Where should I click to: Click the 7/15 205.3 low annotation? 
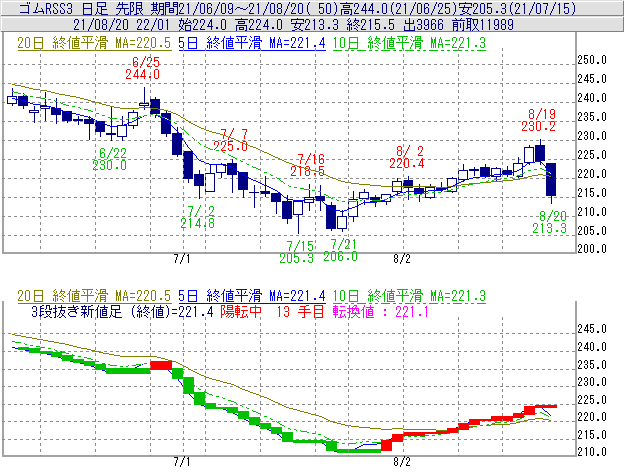296,252
